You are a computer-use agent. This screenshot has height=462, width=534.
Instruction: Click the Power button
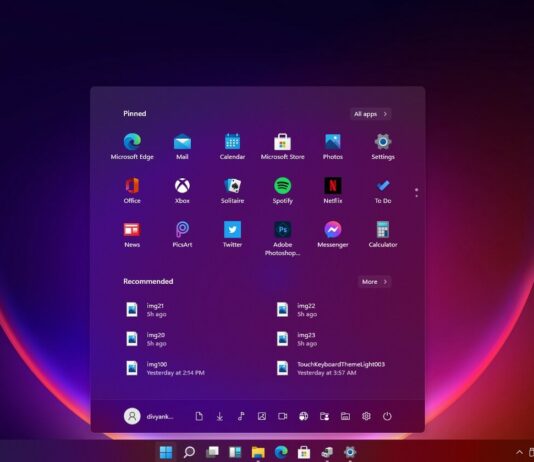(387, 416)
